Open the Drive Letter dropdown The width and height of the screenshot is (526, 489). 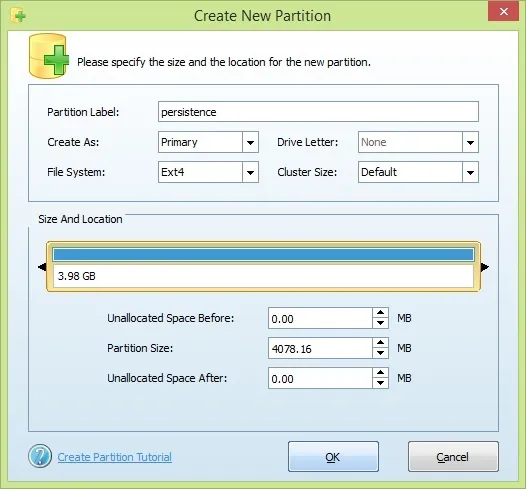click(470, 142)
